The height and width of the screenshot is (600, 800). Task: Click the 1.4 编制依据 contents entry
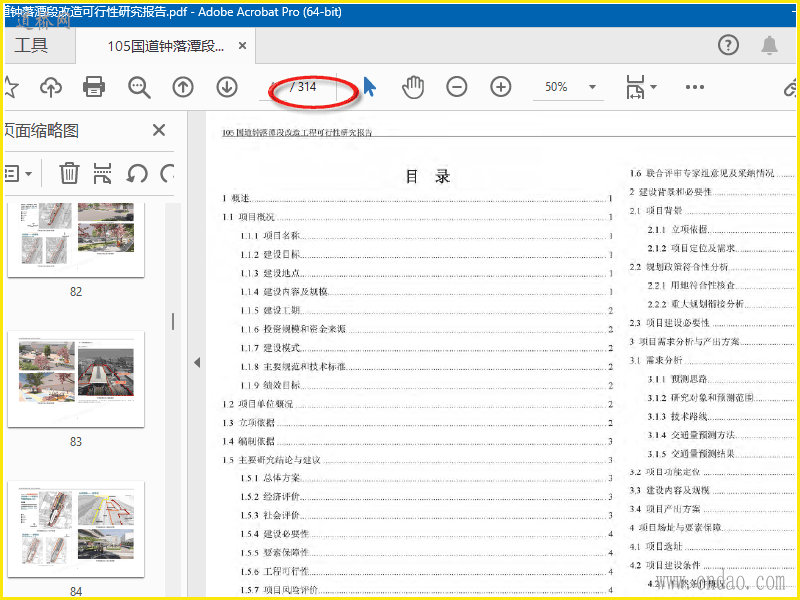[417, 441]
